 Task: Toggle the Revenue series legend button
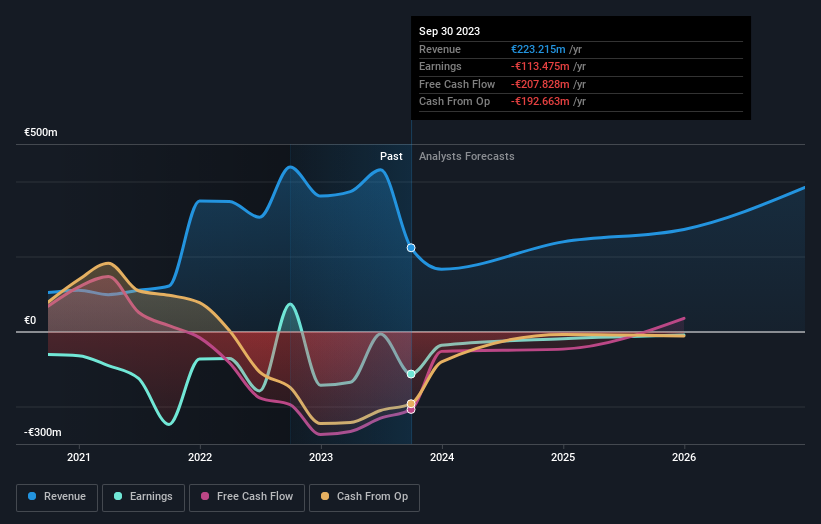57,497
